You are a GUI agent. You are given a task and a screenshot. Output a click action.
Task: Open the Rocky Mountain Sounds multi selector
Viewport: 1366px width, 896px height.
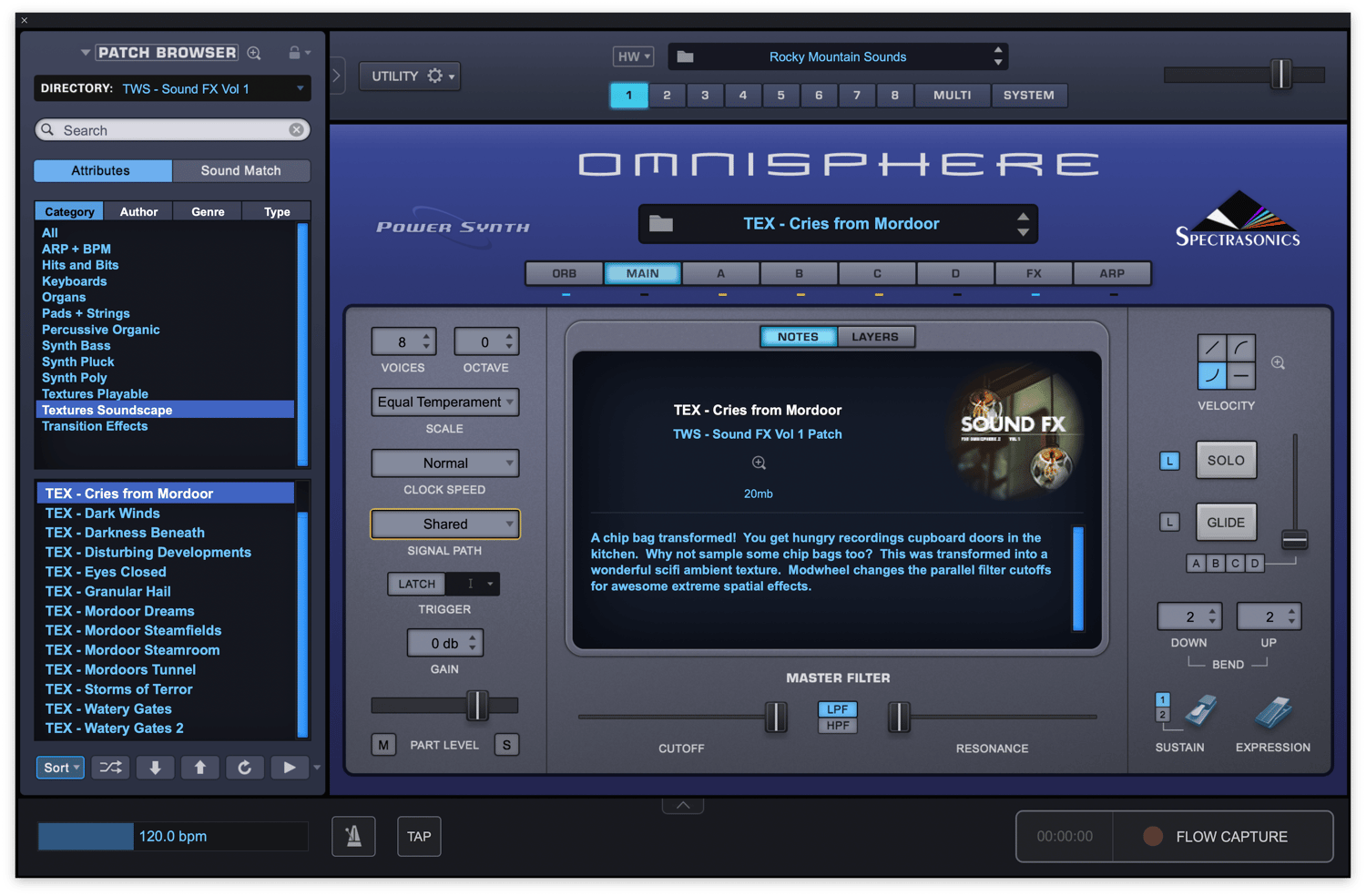pos(838,56)
